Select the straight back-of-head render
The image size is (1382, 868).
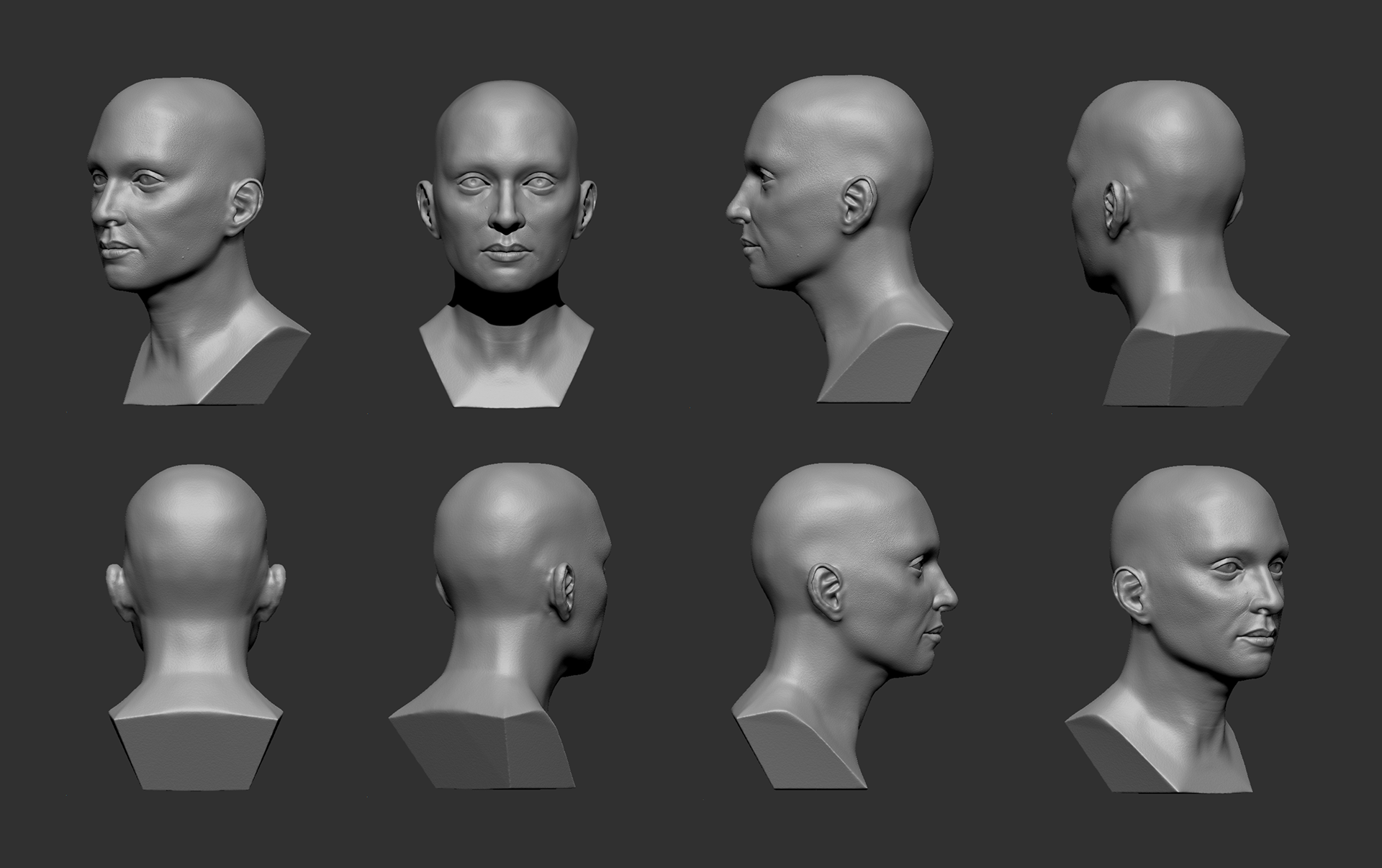(x=196, y=628)
